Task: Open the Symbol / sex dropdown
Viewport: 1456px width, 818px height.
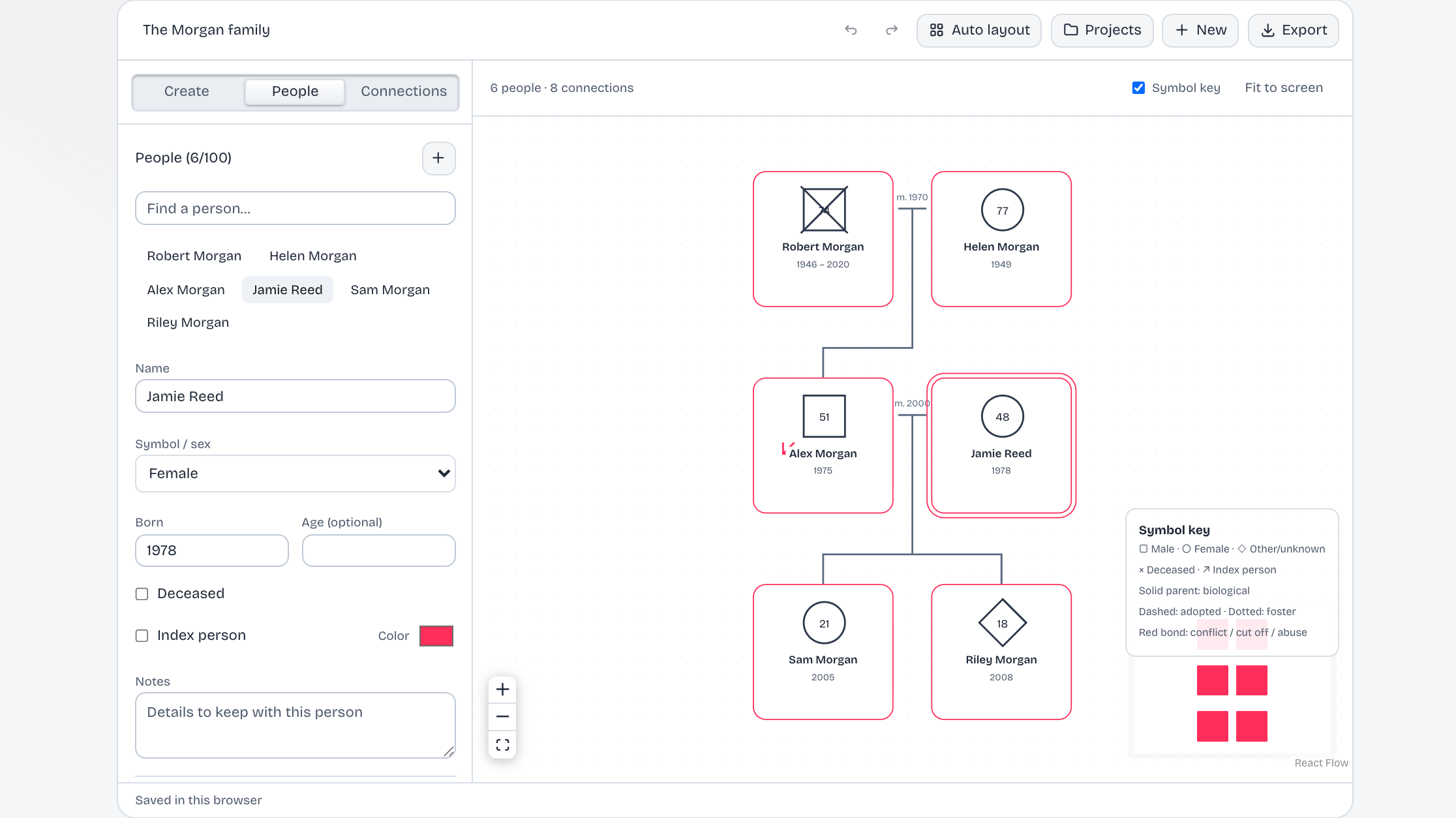Action: pos(295,474)
